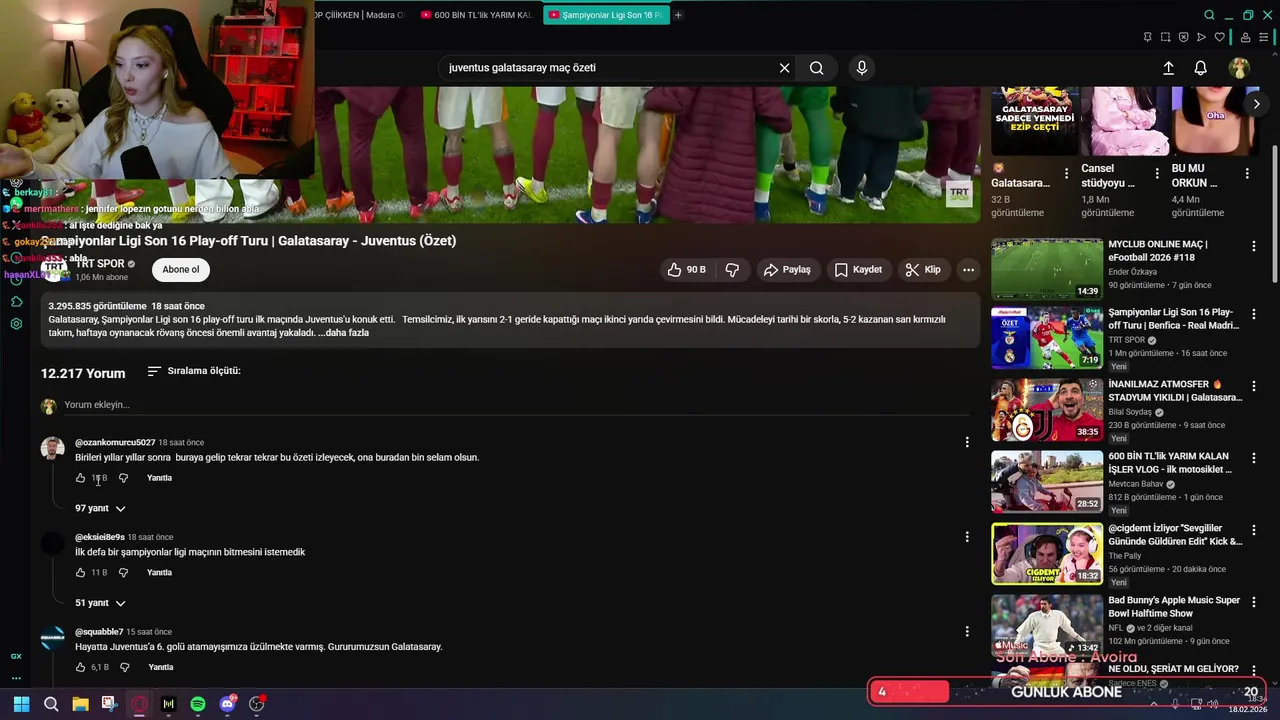This screenshot has width=1280, height=720.
Task: Click the Klip clip button
Action: point(923,270)
